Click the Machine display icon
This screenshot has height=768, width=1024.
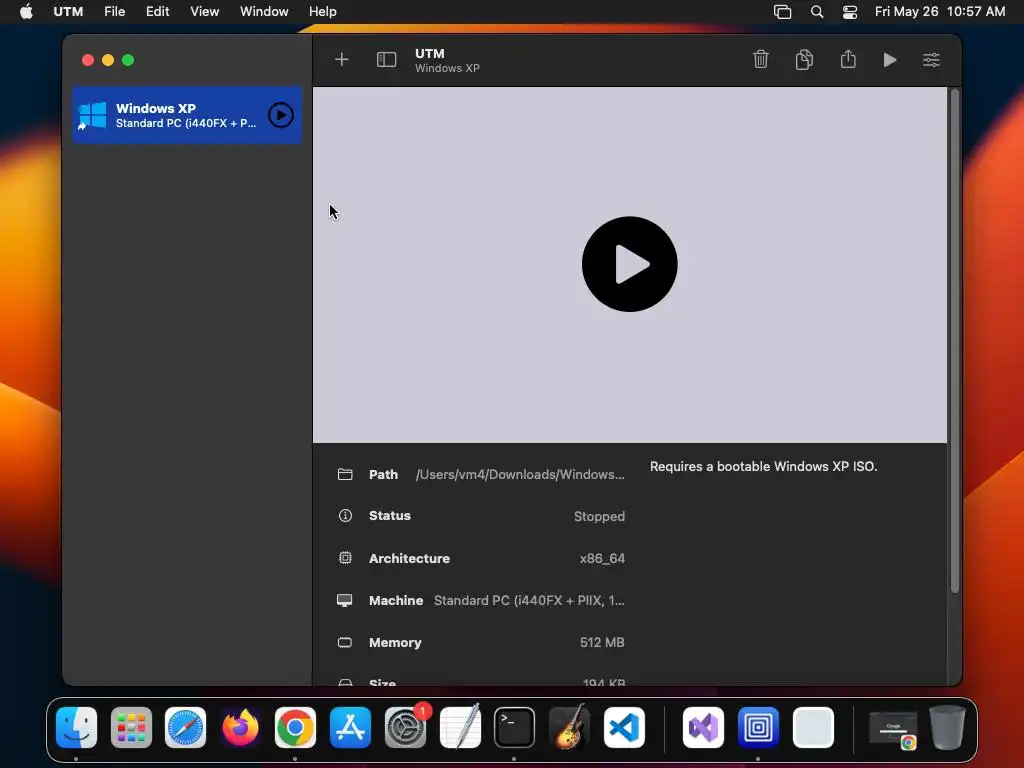coord(345,600)
